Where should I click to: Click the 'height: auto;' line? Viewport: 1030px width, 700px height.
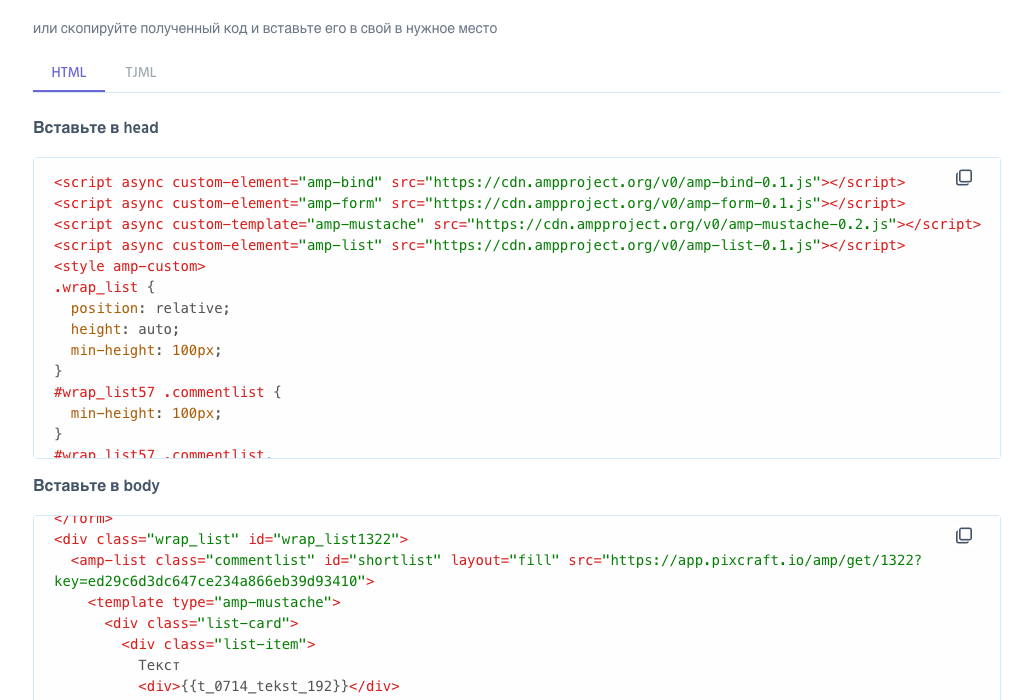[x=125, y=330]
